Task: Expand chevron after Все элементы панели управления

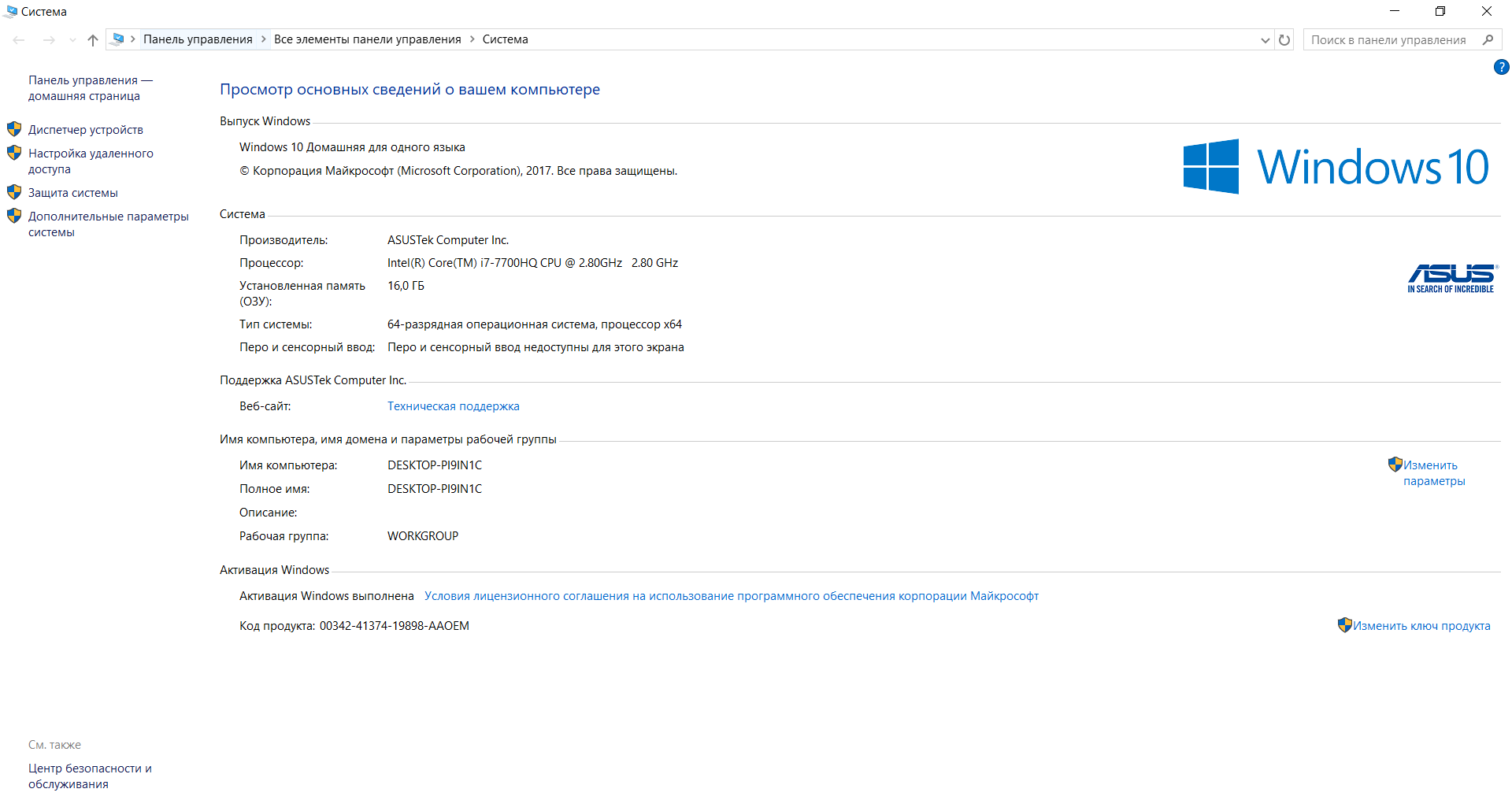Action: (472, 39)
